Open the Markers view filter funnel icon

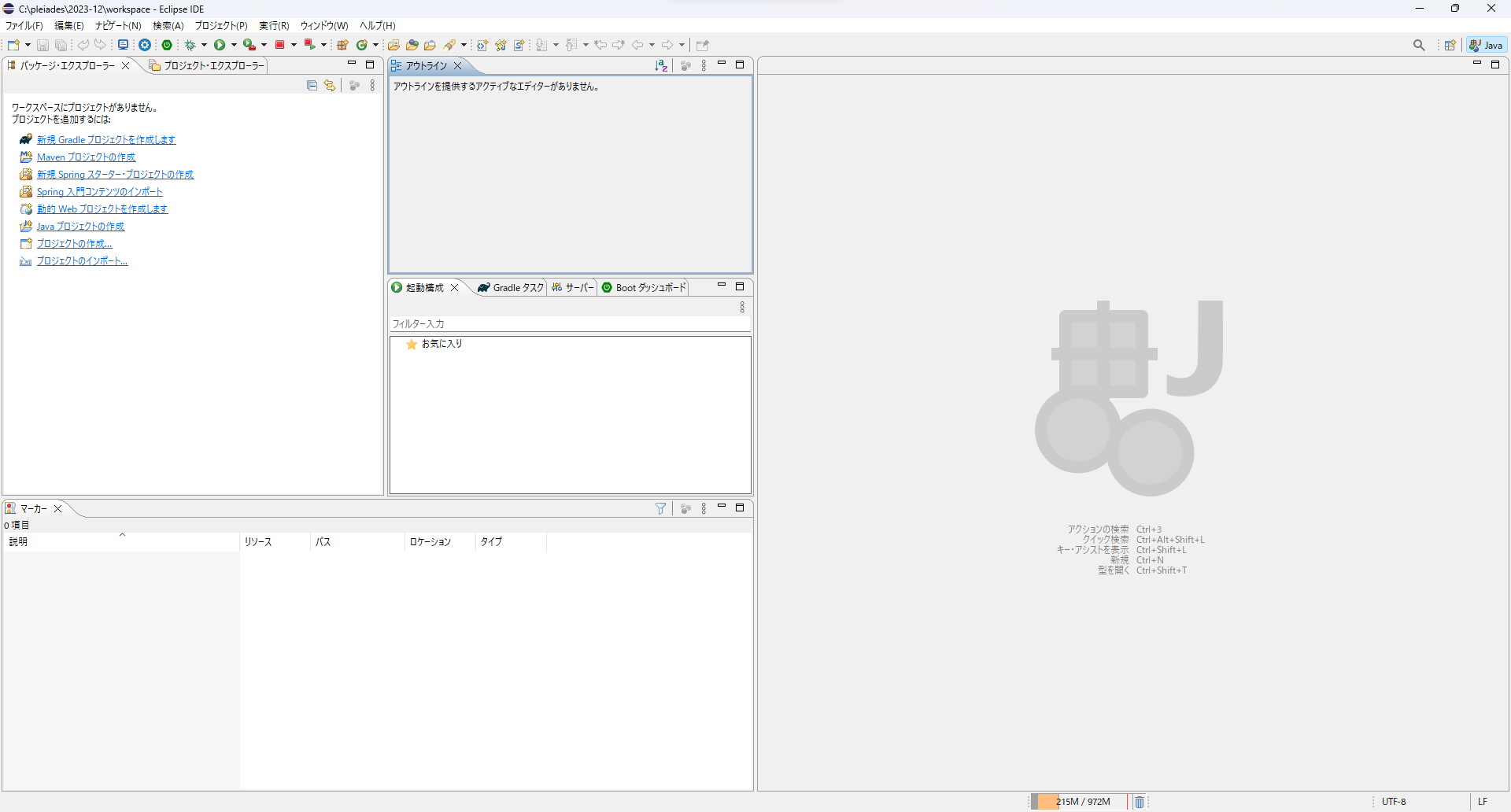(661, 509)
